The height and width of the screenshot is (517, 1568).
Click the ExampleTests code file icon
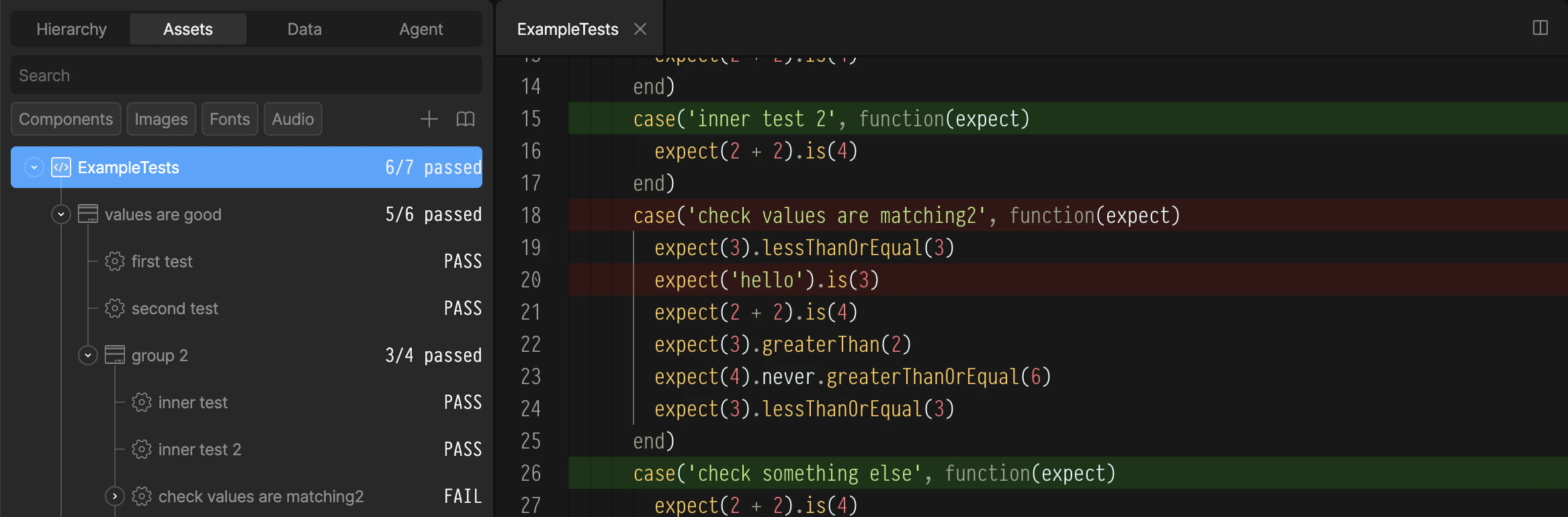[x=61, y=167]
